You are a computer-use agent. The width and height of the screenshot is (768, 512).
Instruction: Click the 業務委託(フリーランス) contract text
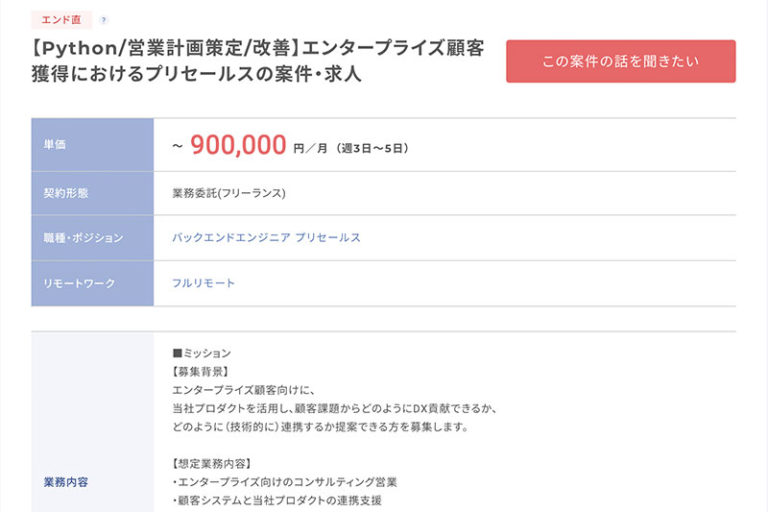click(229, 193)
